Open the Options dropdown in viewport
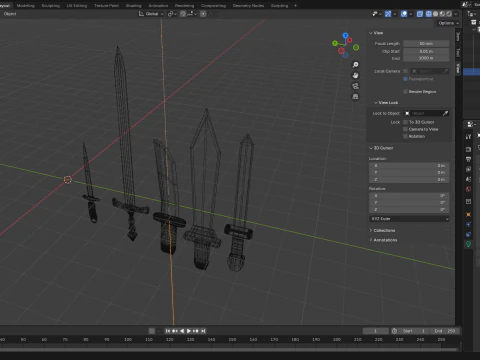This screenshot has height=360, width=480. [x=448, y=23]
